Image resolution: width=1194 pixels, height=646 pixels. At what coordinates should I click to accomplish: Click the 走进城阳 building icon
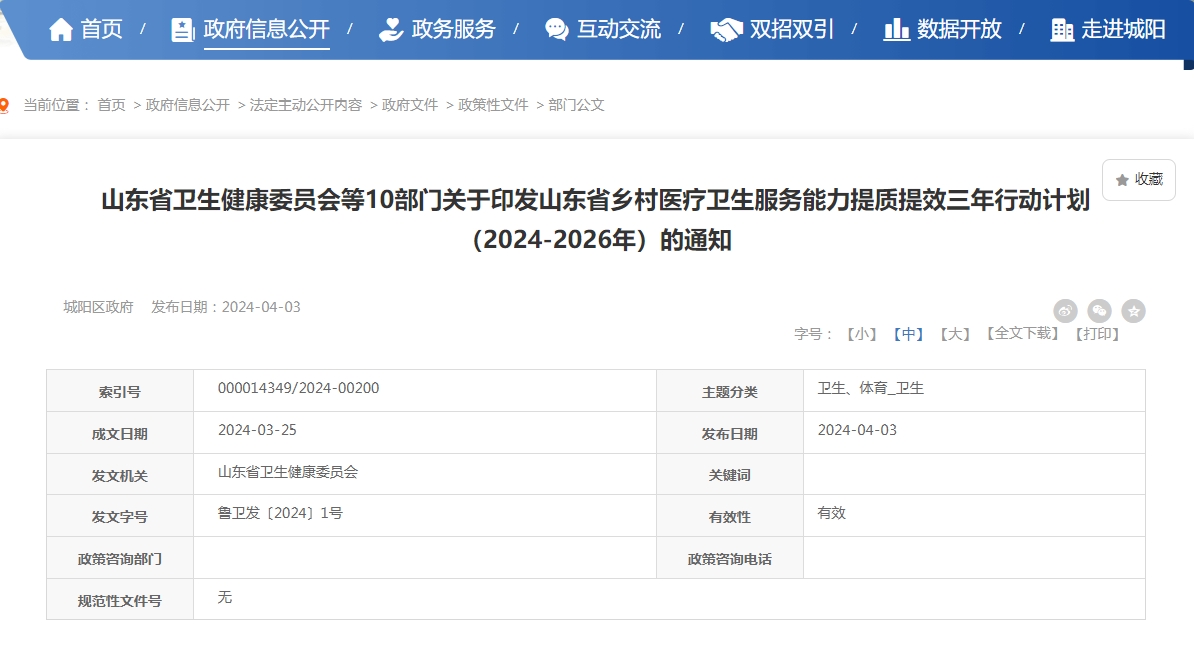tap(1062, 30)
